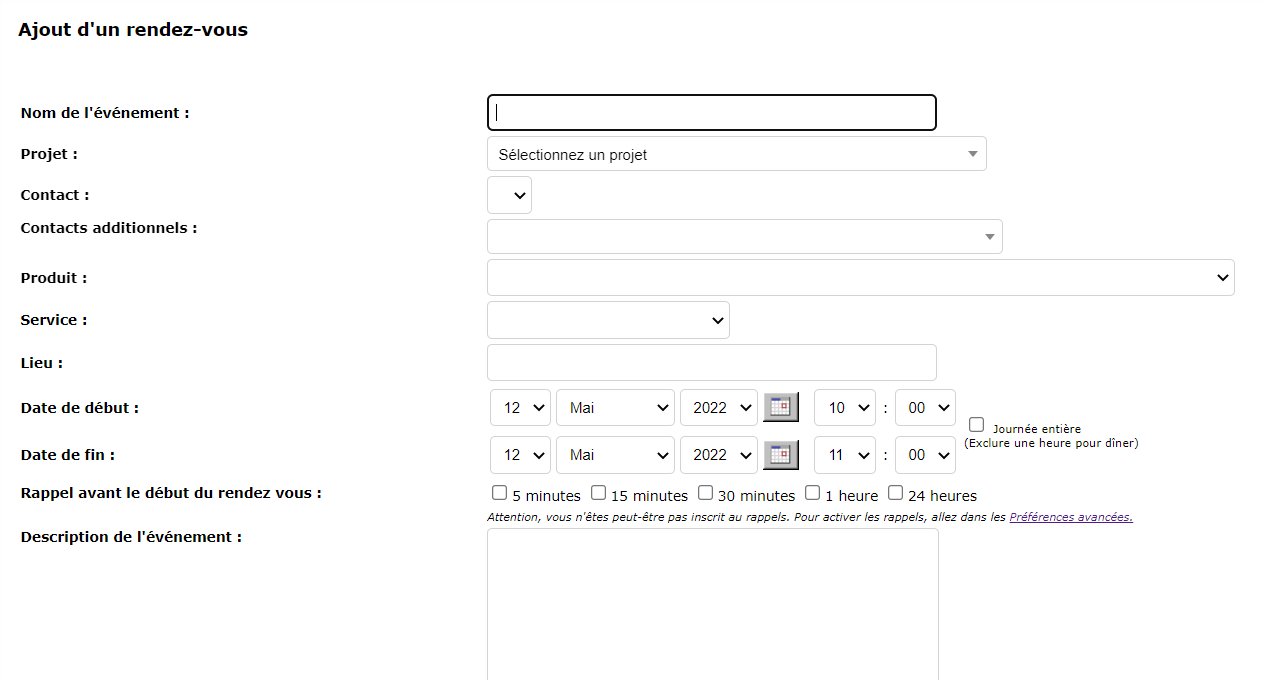Expand the Contact dropdown
1264x680 pixels.
click(509, 195)
